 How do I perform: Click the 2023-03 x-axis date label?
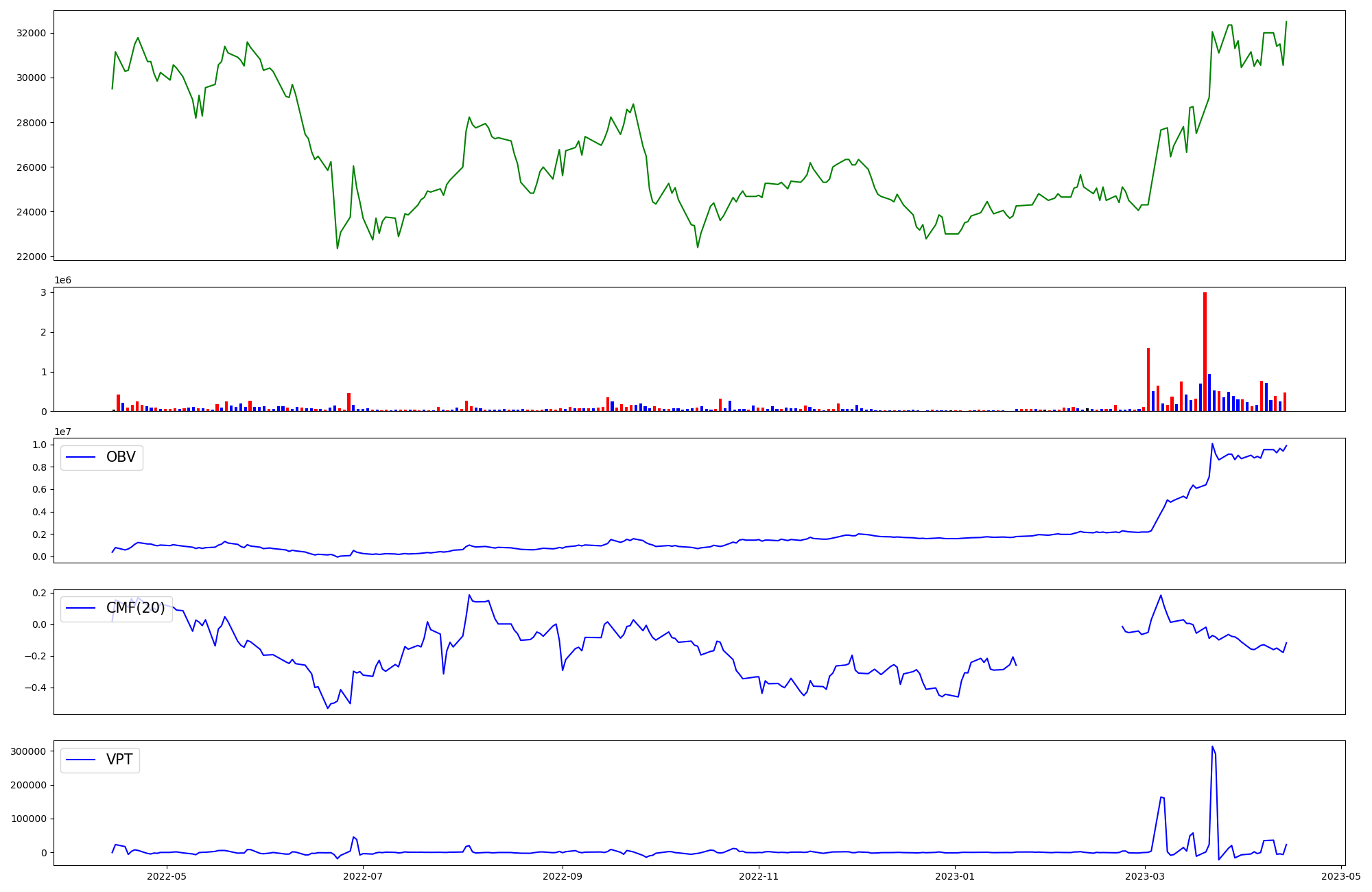tap(1146, 876)
